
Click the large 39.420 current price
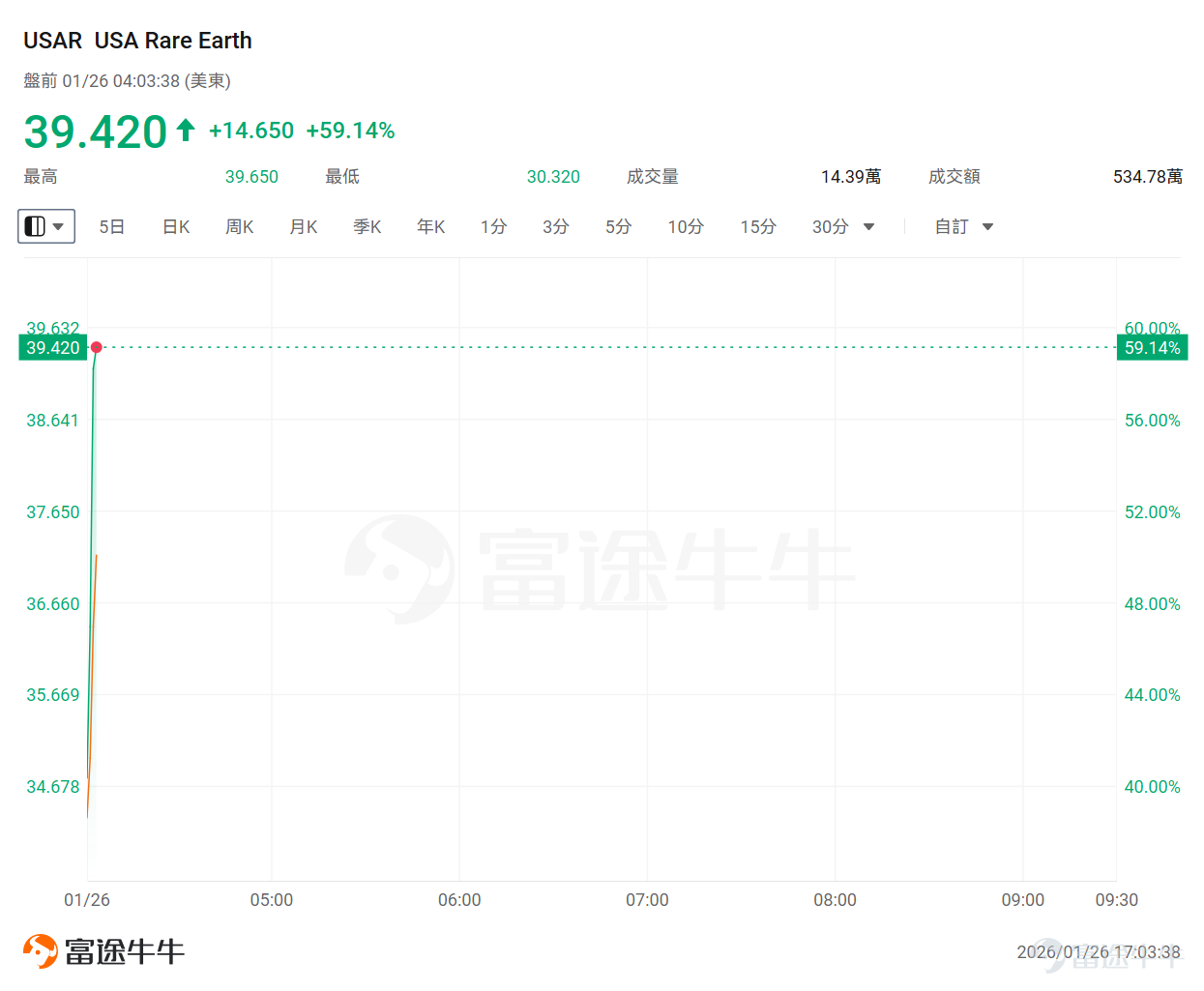coord(96,131)
